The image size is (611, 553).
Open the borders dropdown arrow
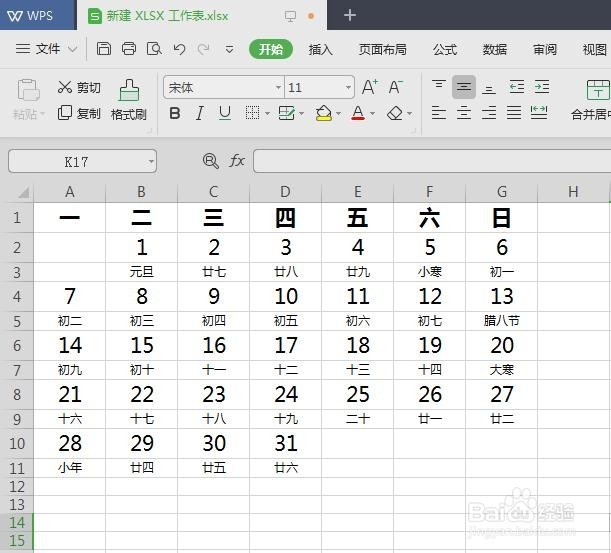tap(267, 114)
